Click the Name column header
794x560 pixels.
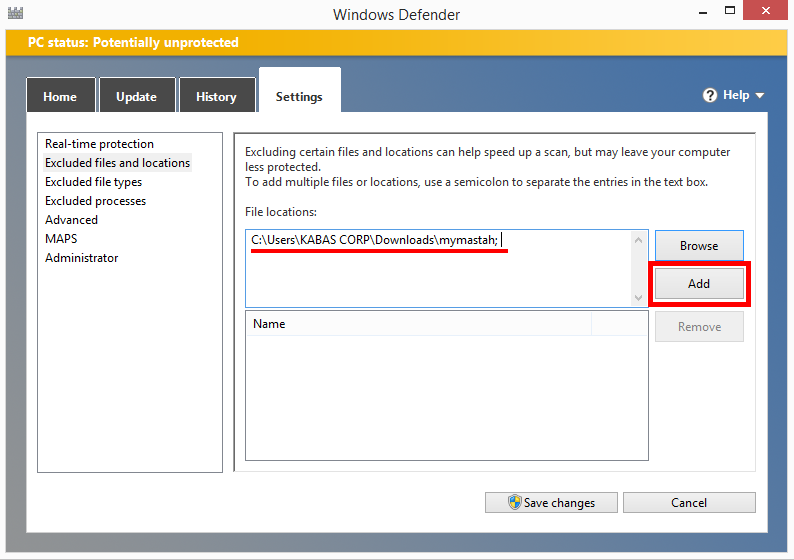coord(418,324)
